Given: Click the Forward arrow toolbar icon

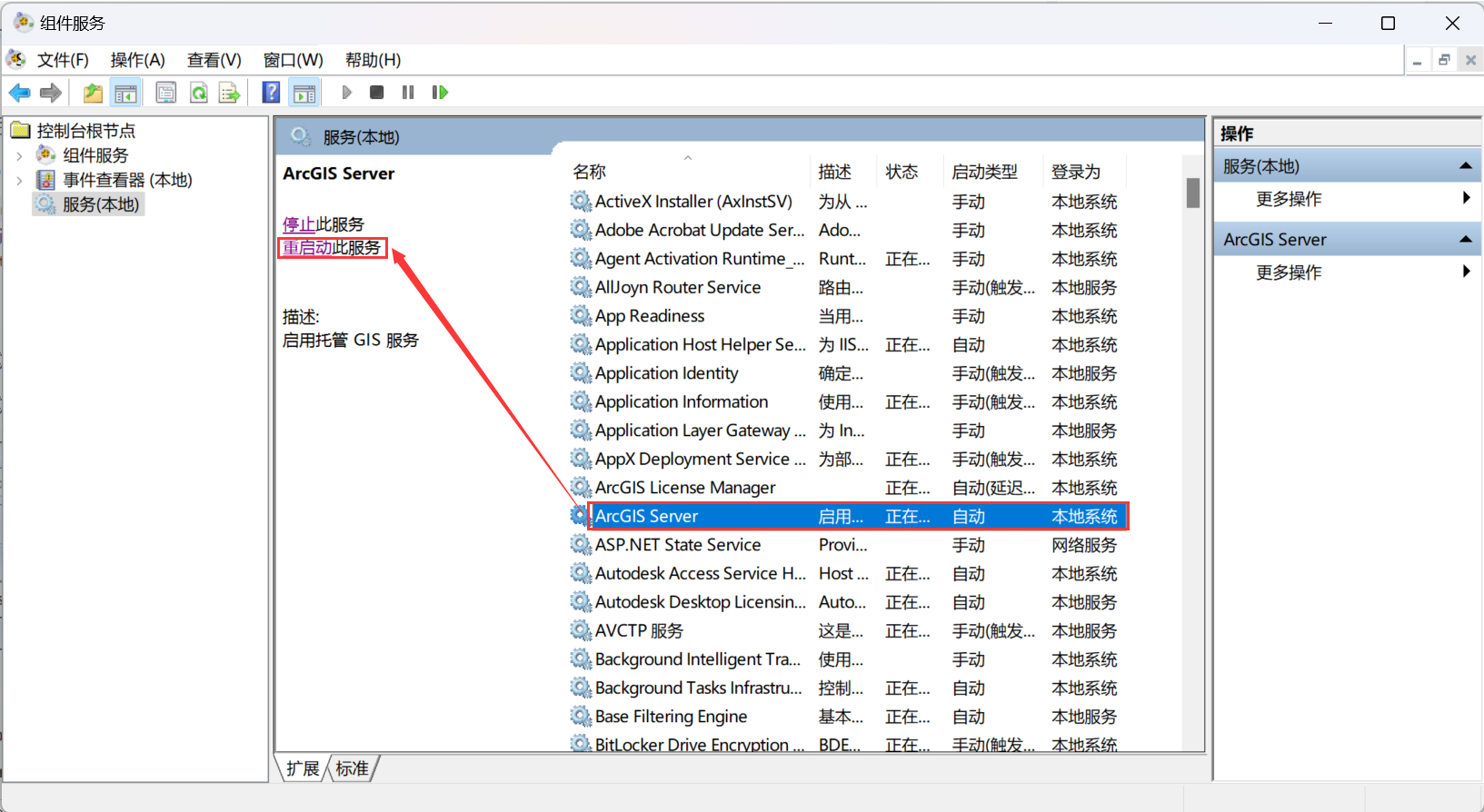Looking at the screenshot, I should (51, 93).
